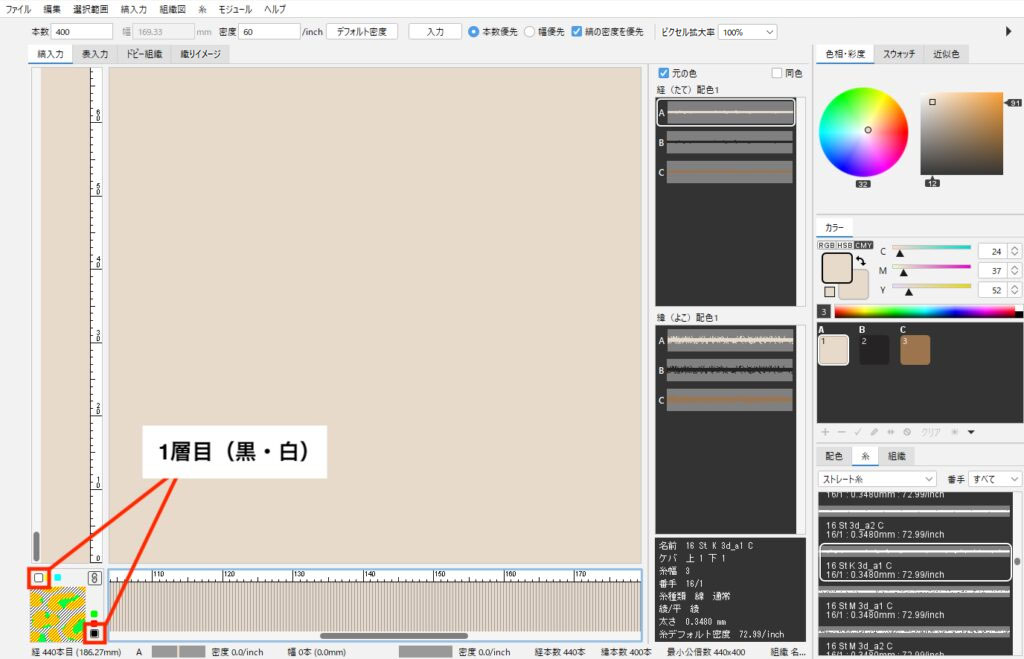Open the ストレート糸 yarn type dropdown
1024x659 pixels.
tap(876, 479)
